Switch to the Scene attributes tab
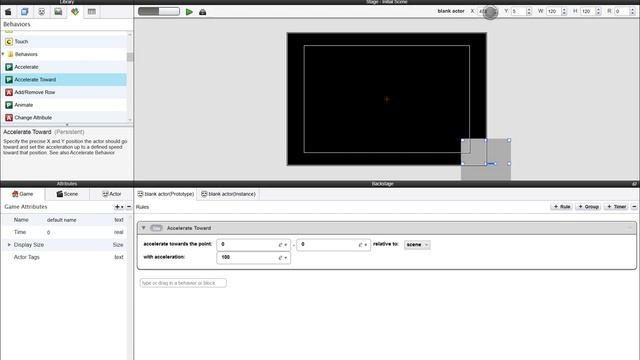640x360 pixels. [x=67, y=194]
